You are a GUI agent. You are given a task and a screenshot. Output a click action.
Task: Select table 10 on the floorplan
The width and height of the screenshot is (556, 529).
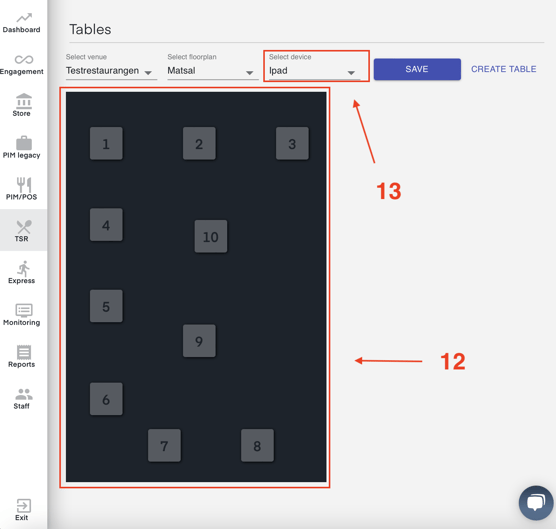click(211, 236)
